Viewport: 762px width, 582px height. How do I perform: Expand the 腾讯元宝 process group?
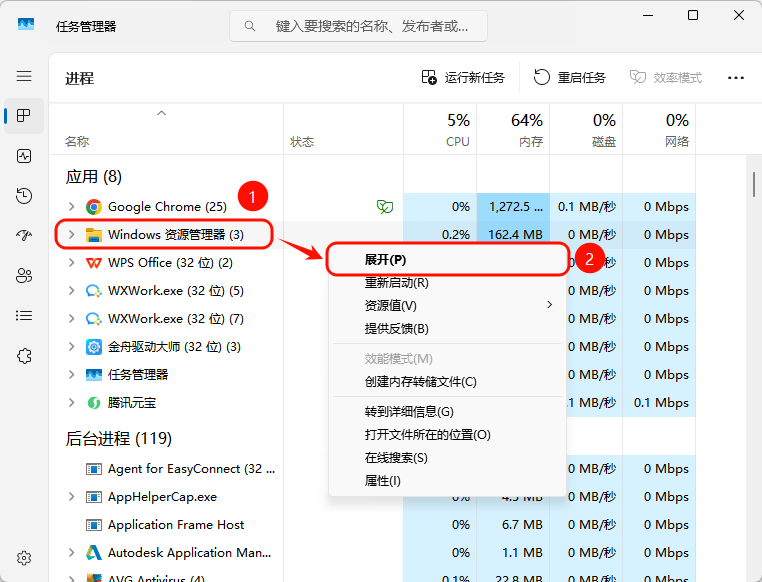coord(71,403)
